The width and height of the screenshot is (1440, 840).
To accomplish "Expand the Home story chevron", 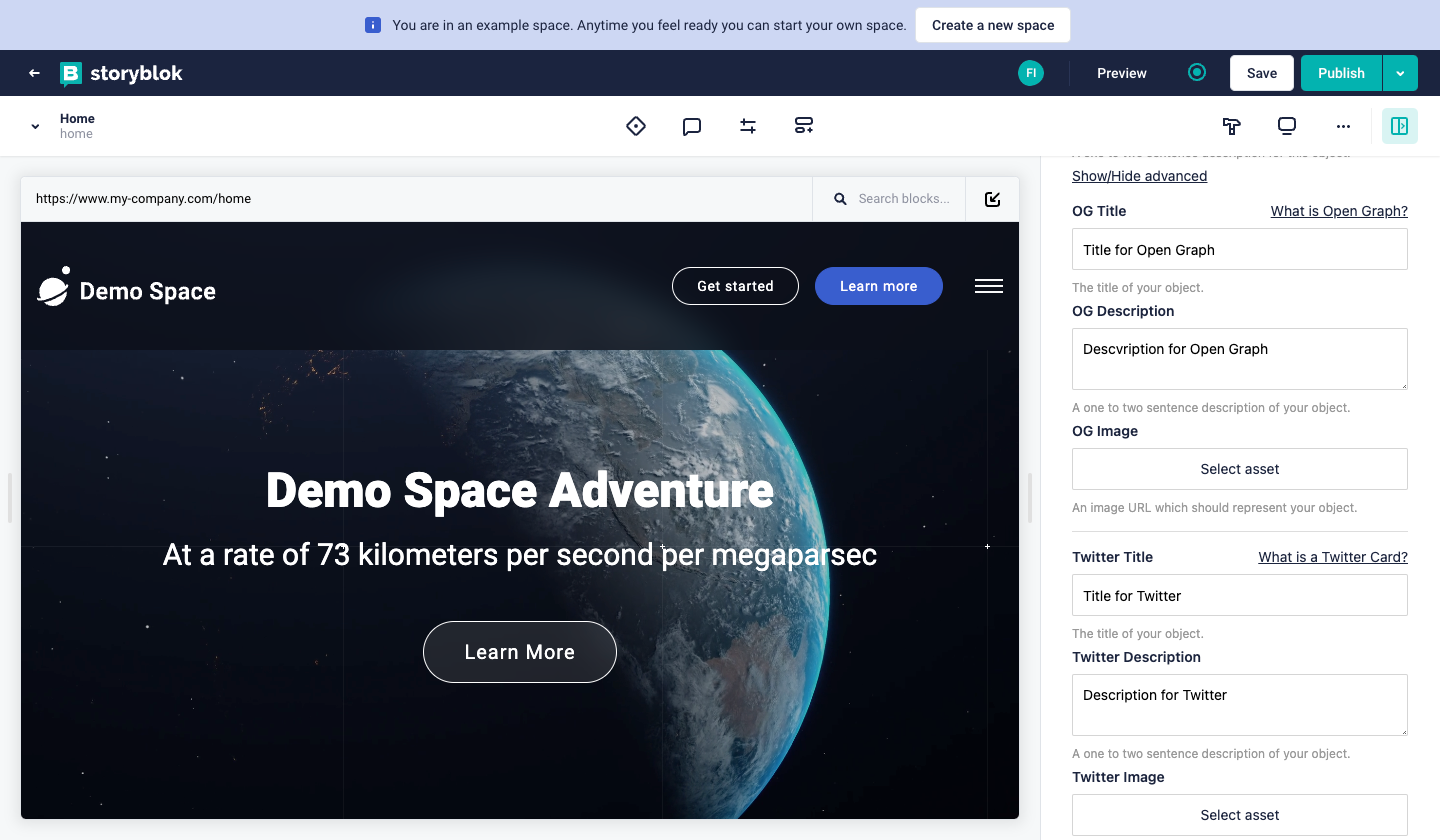I will (35, 126).
